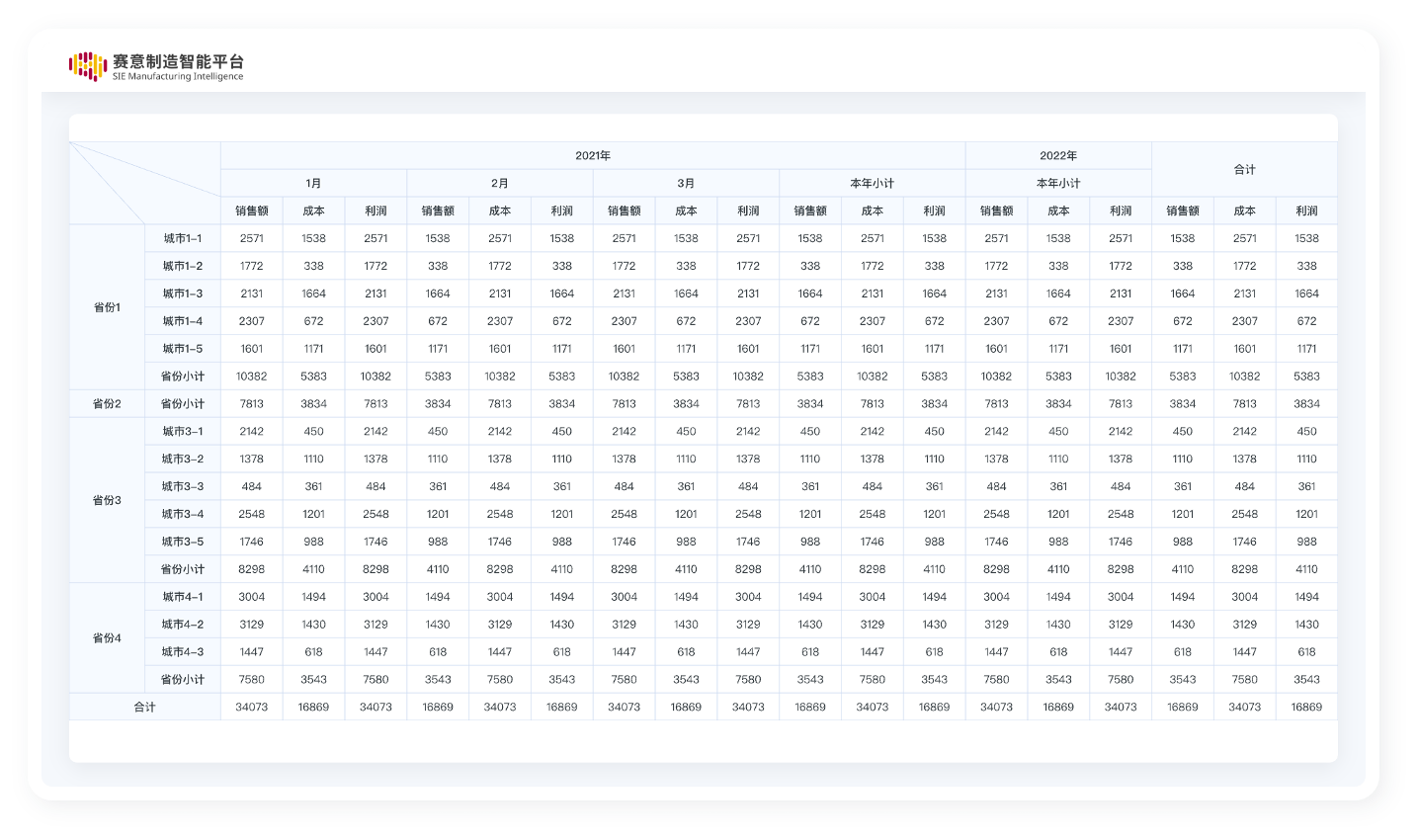
Task: Select 本年小计 header under 2022年
Action: (x=1058, y=184)
